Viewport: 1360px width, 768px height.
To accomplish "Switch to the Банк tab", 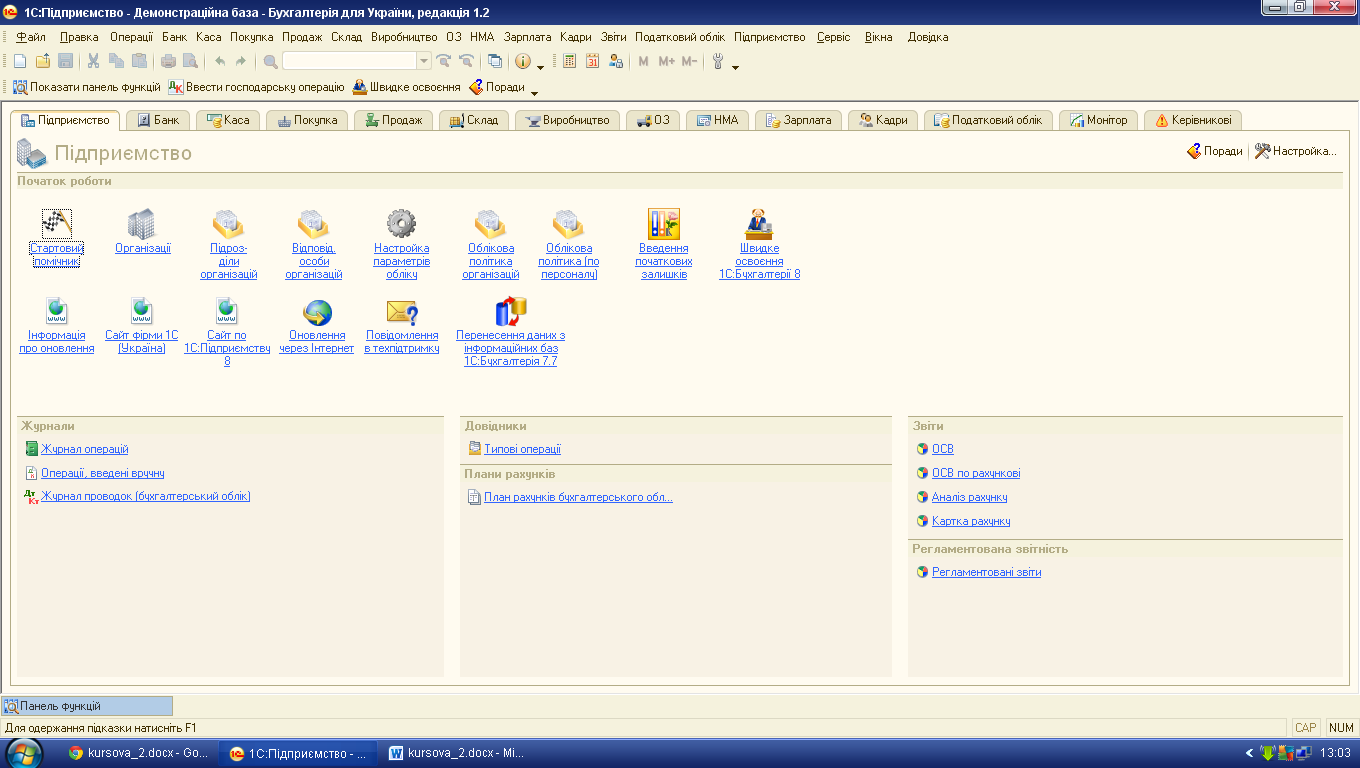I will pyautogui.click(x=159, y=120).
